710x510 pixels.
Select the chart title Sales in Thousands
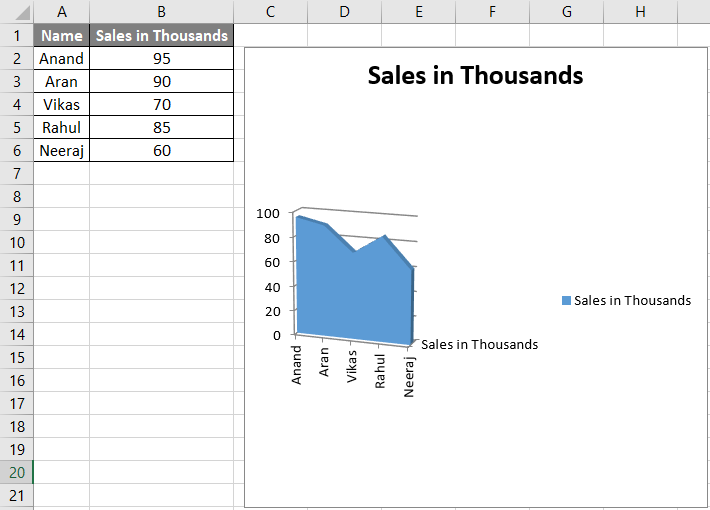[475, 75]
